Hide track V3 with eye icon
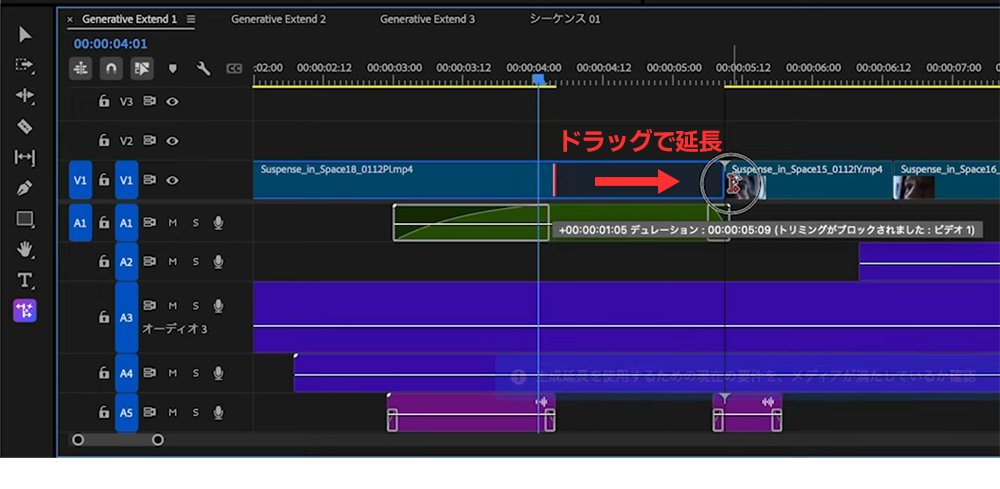The height and width of the screenshot is (489, 1000). coord(172,101)
